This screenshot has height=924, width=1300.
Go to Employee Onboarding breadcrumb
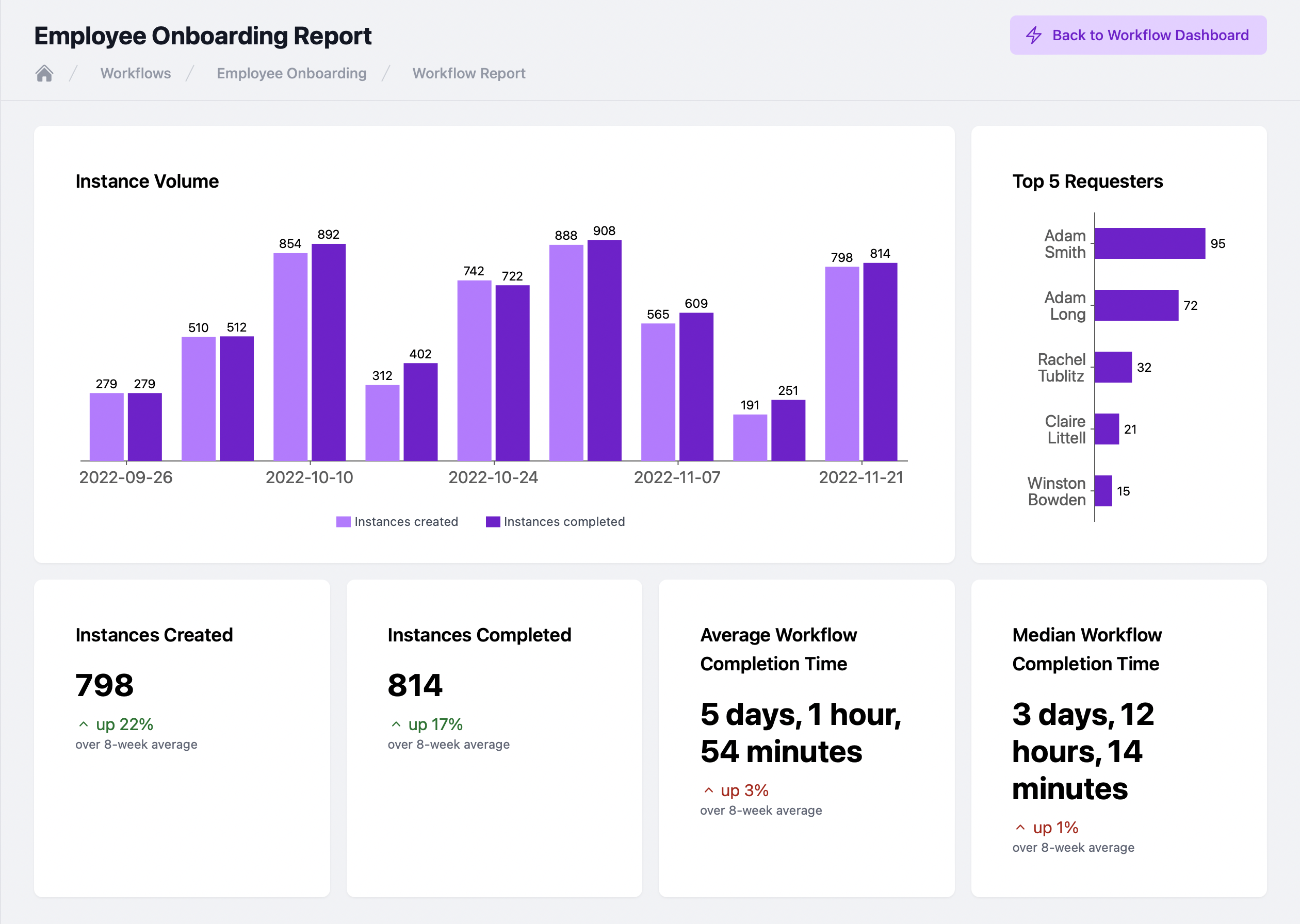coord(291,73)
